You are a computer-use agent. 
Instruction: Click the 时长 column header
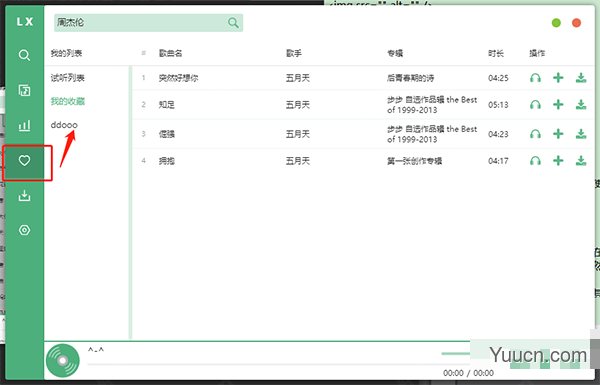tap(496, 53)
